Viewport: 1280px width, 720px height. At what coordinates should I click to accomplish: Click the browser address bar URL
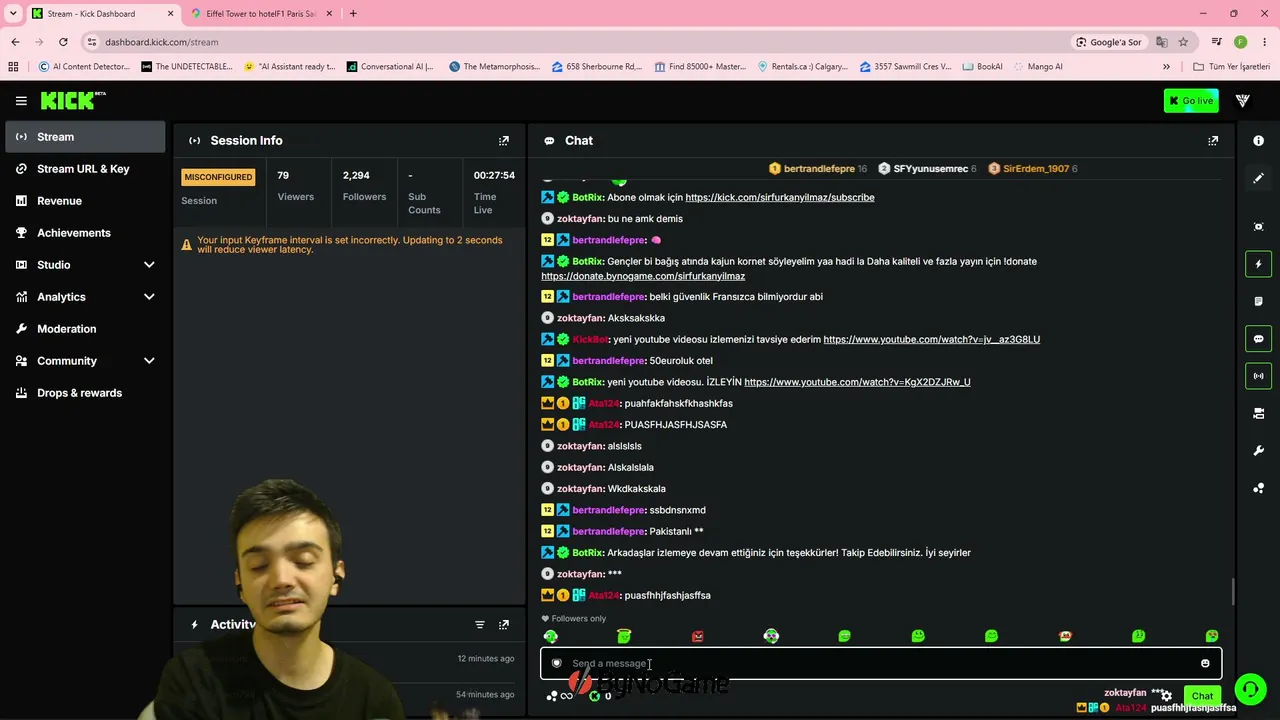162,42
